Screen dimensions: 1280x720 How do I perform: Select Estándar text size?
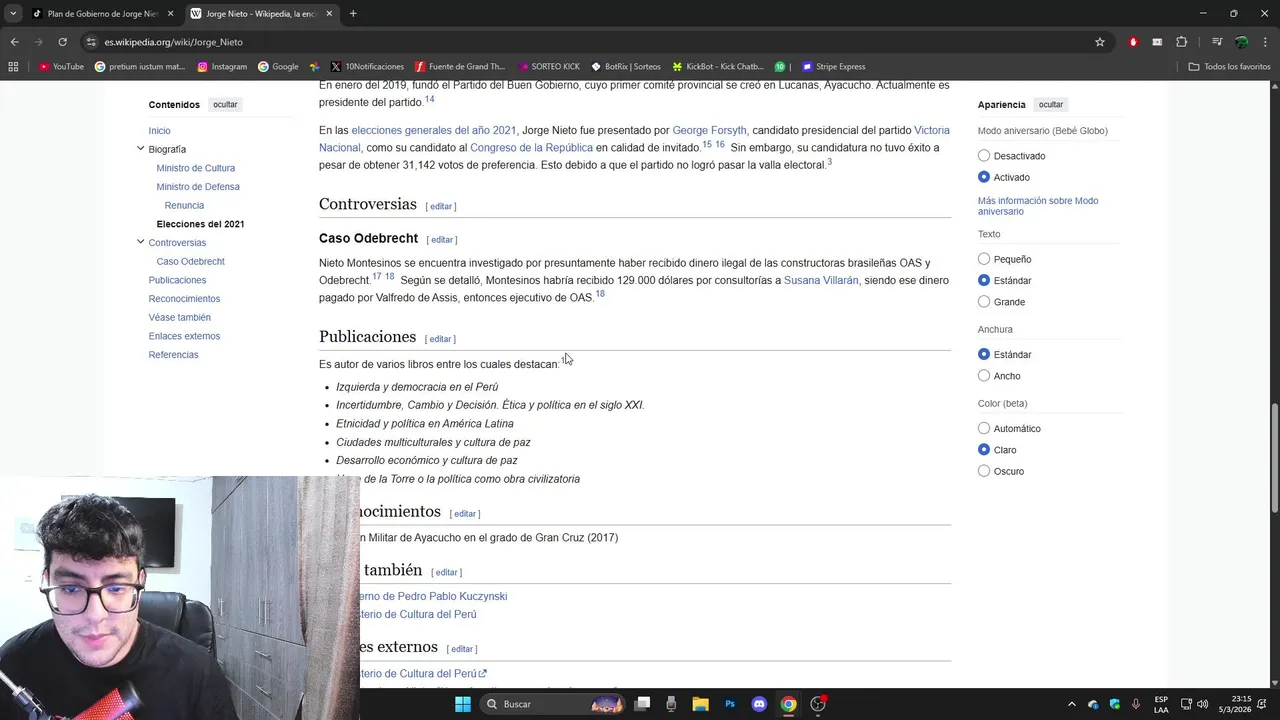(x=984, y=280)
